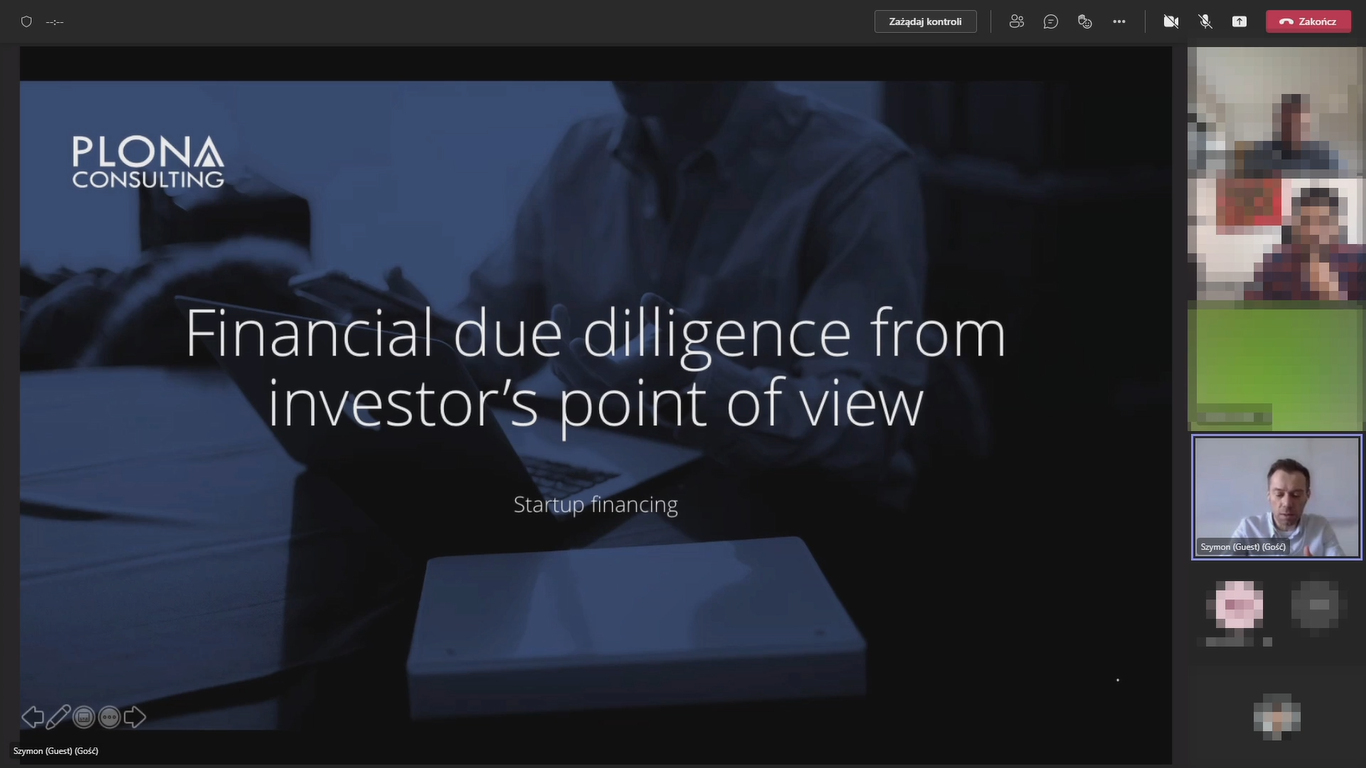This screenshot has height=768, width=1366.
Task: Open the more actions ellipsis menu
Action: [1119, 21]
